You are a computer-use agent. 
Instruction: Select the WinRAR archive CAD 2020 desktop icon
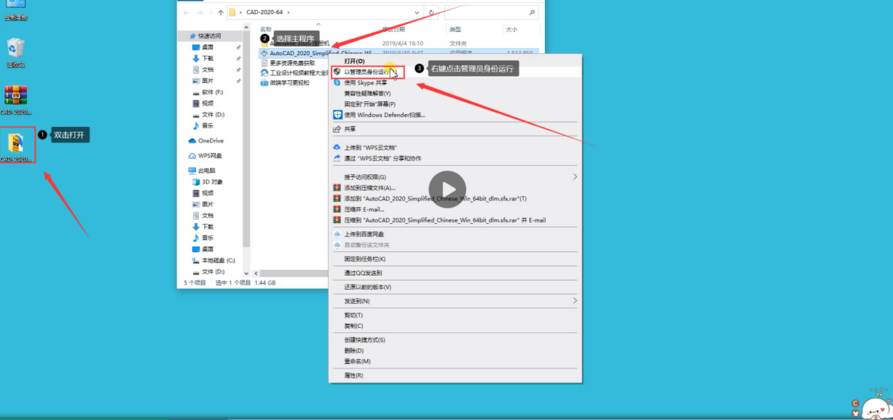(x=16, y=100)
